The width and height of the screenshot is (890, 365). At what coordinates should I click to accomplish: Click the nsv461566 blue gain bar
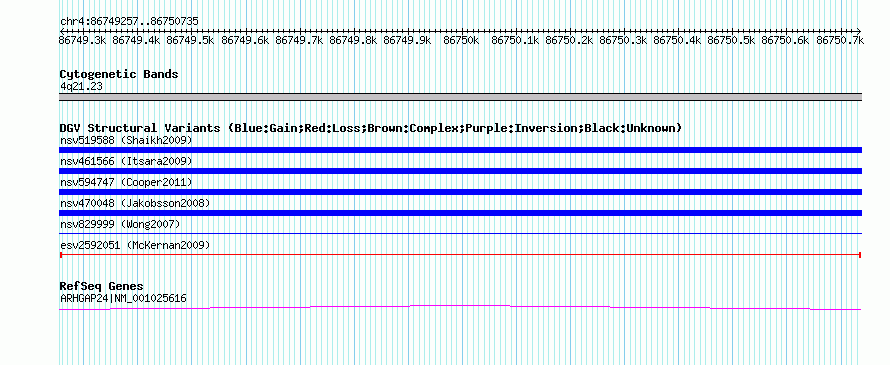point(460,171)
